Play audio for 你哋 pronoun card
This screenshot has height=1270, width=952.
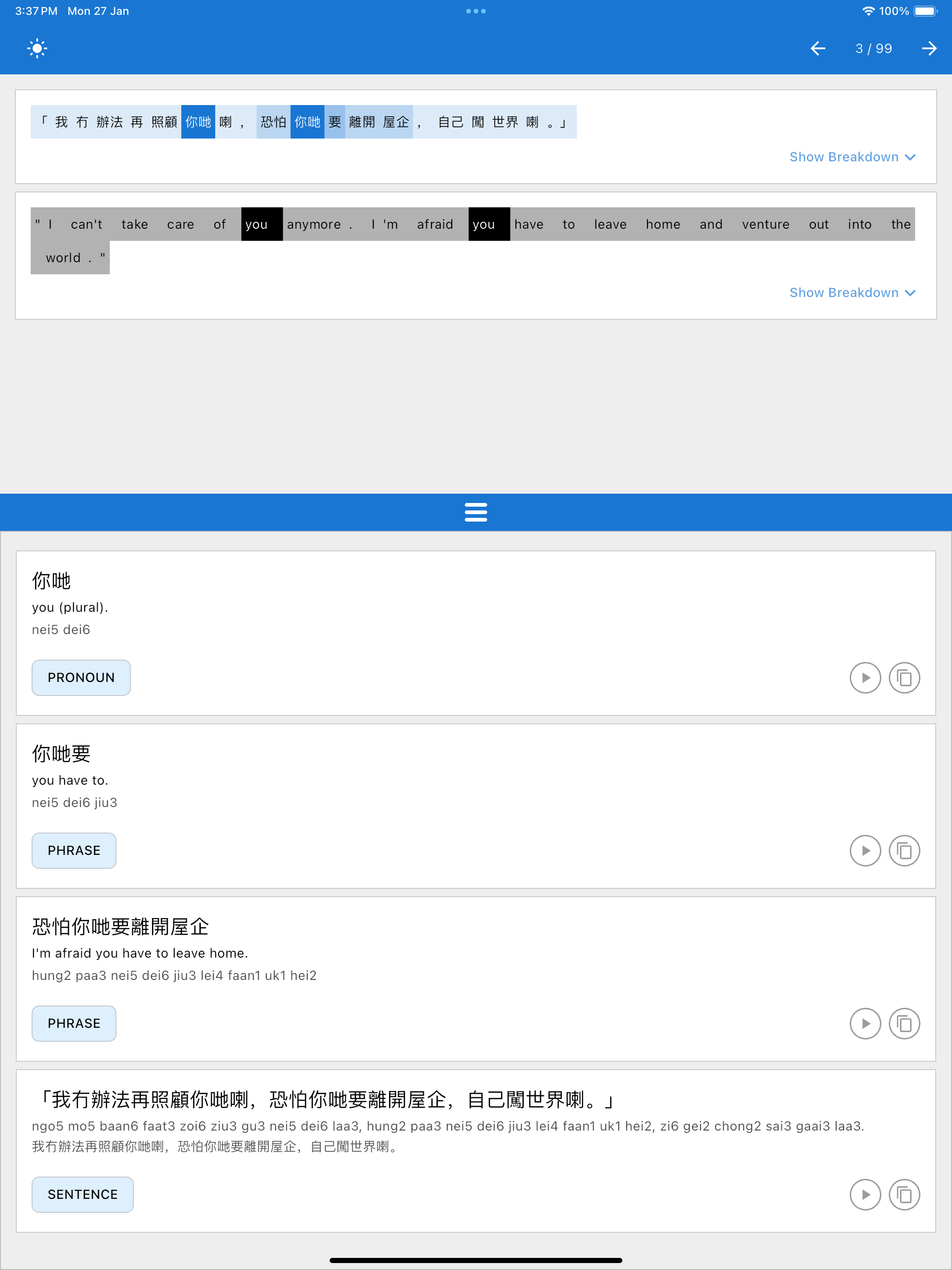pos(865,677)
